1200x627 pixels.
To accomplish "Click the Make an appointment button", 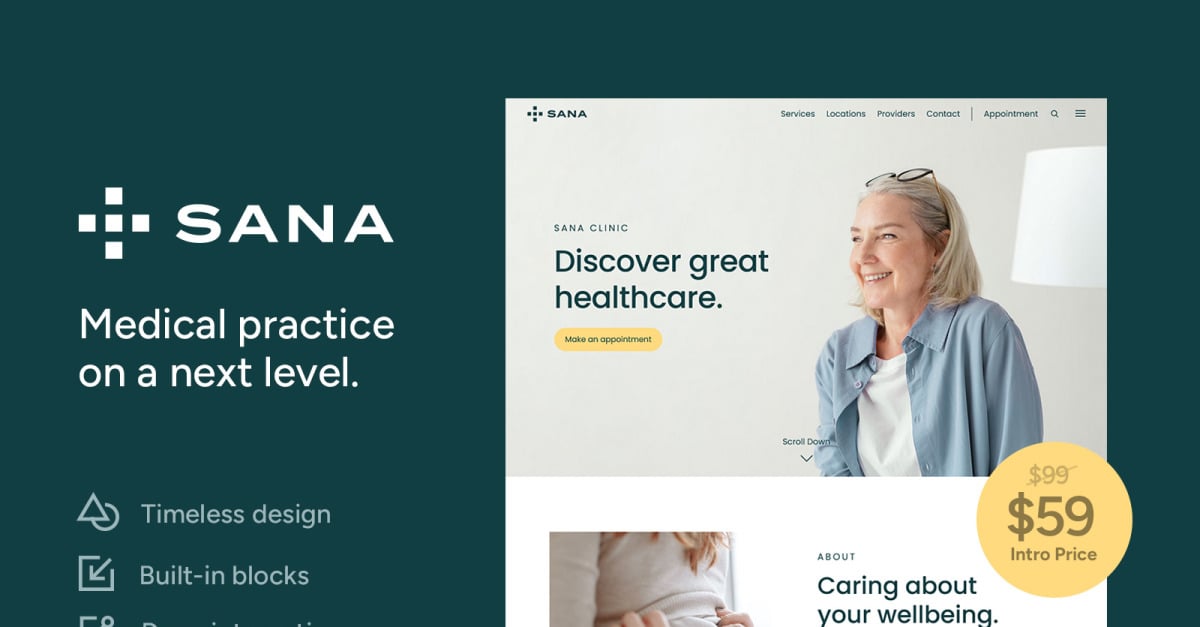I will pyautogui.click(x=608, y=340).
